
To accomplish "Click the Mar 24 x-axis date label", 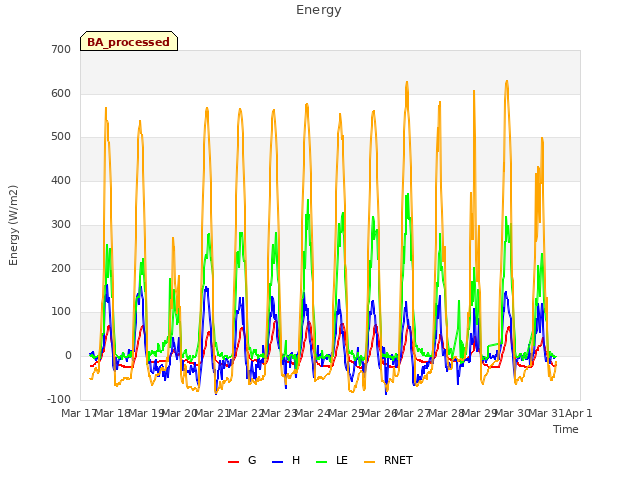I will pos(312,413).
